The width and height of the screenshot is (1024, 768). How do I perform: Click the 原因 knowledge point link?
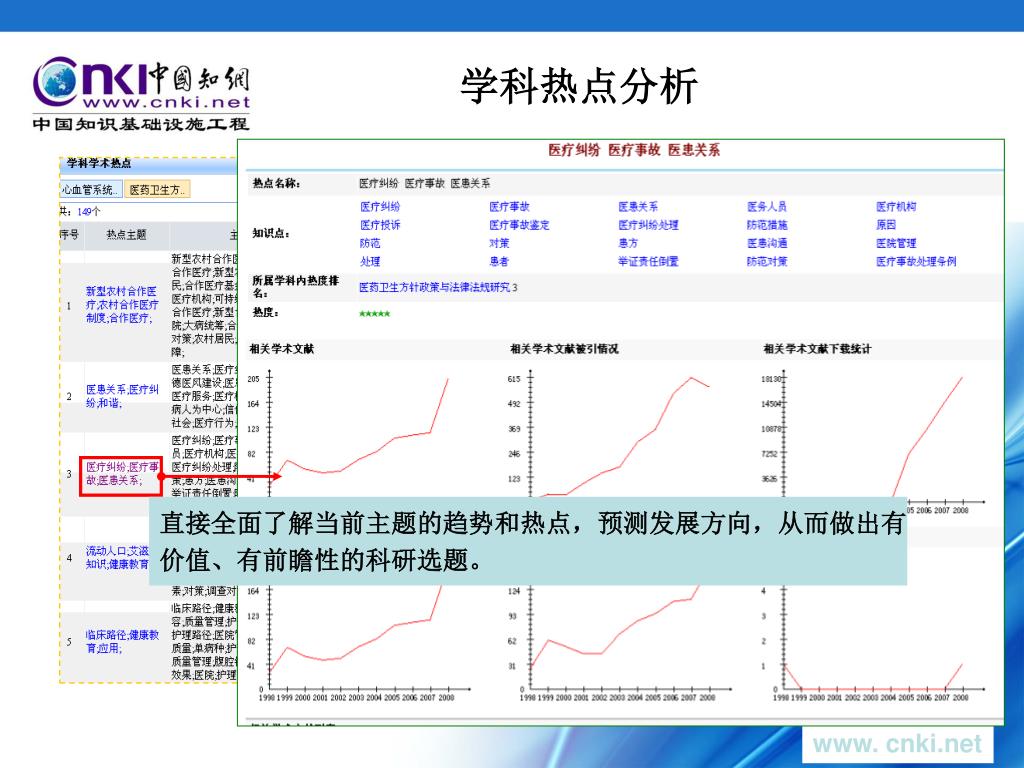pos(886,225)
